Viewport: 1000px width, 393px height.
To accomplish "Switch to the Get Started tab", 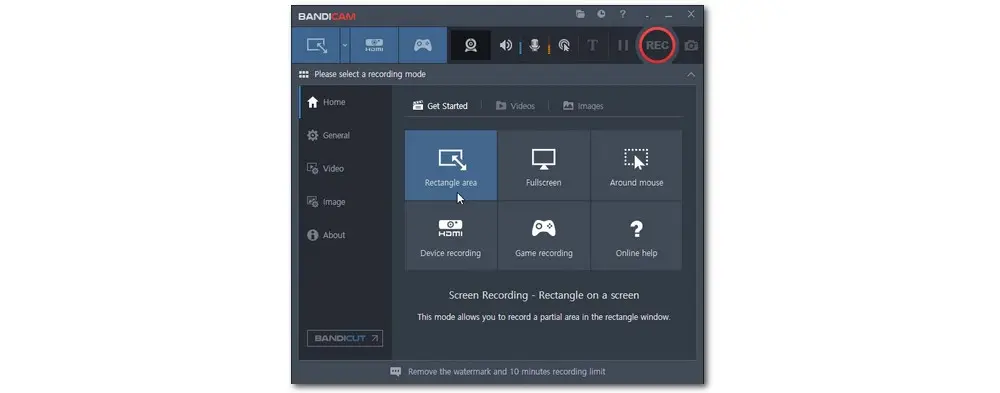I will 440,106.
